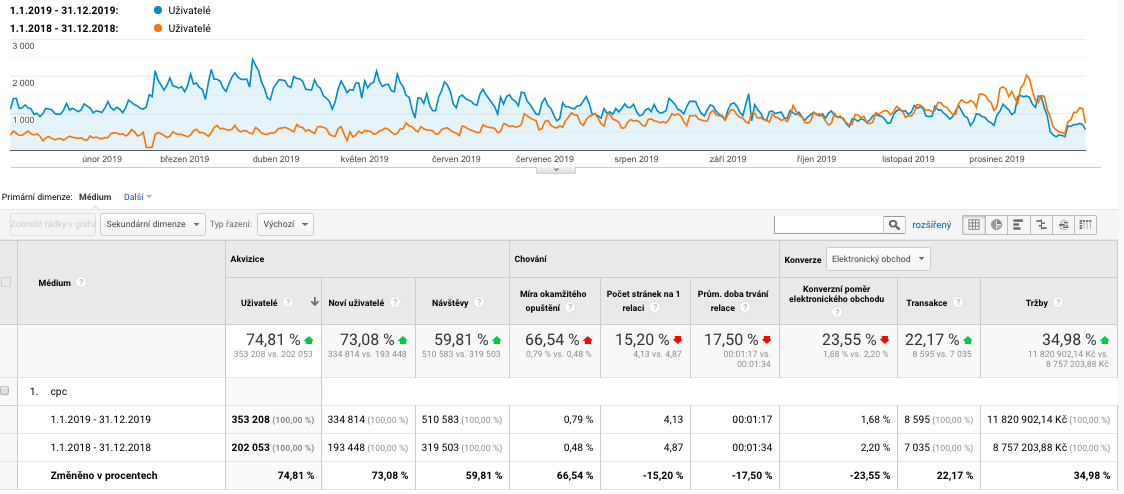The width and height of the screenshot is (1124, 494).
Task: Click the 202 053 users value for 2018
Action: pos(251,447)
